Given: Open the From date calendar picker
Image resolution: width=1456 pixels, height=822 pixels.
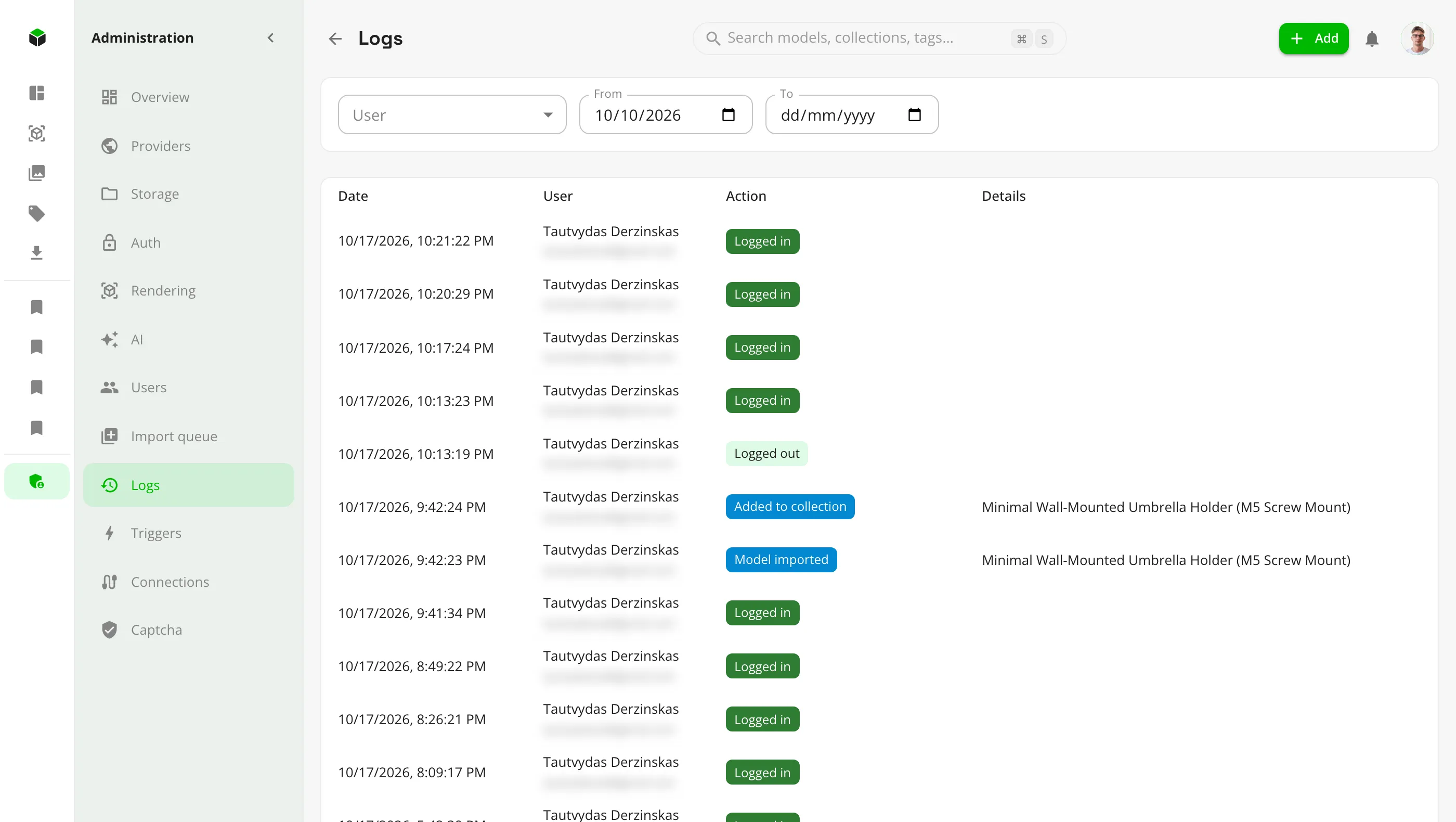Looking at the screenshot, I should pyautogui.click(x=729, y=115).
